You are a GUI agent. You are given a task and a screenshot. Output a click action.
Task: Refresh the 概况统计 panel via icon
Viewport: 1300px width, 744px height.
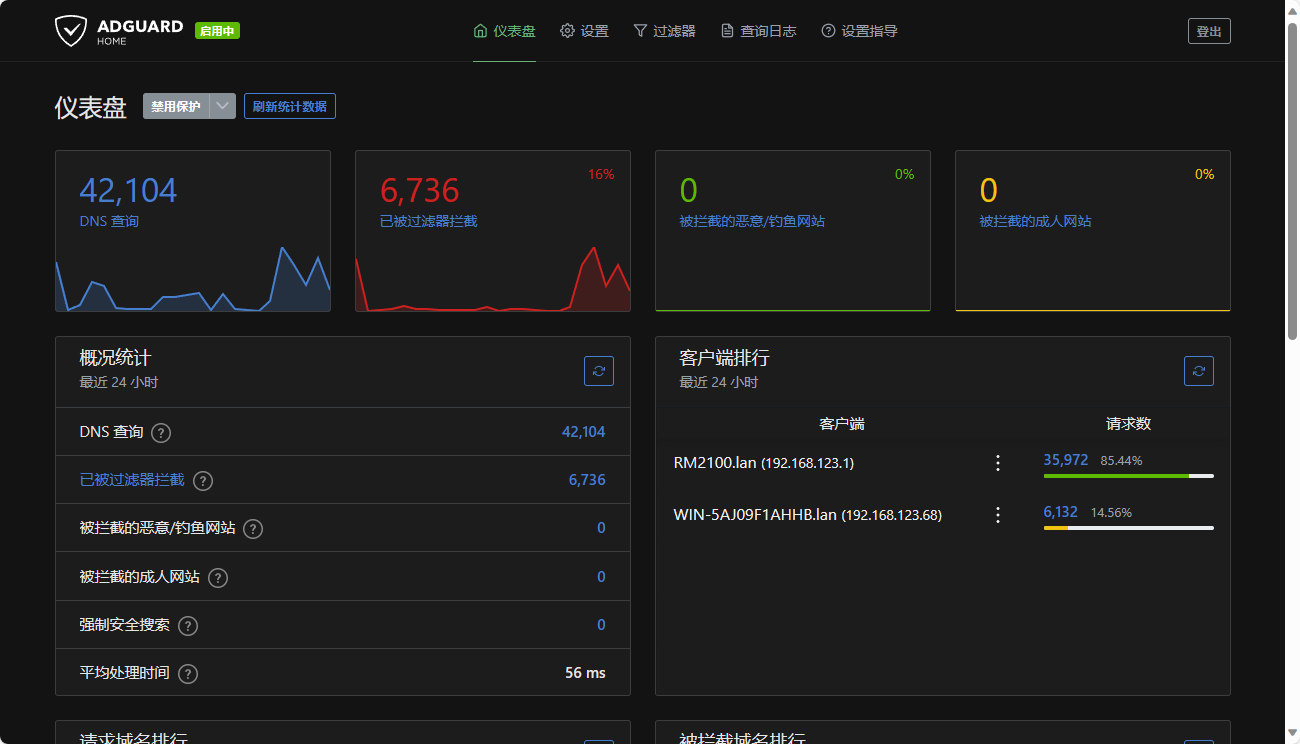[599, 371]
